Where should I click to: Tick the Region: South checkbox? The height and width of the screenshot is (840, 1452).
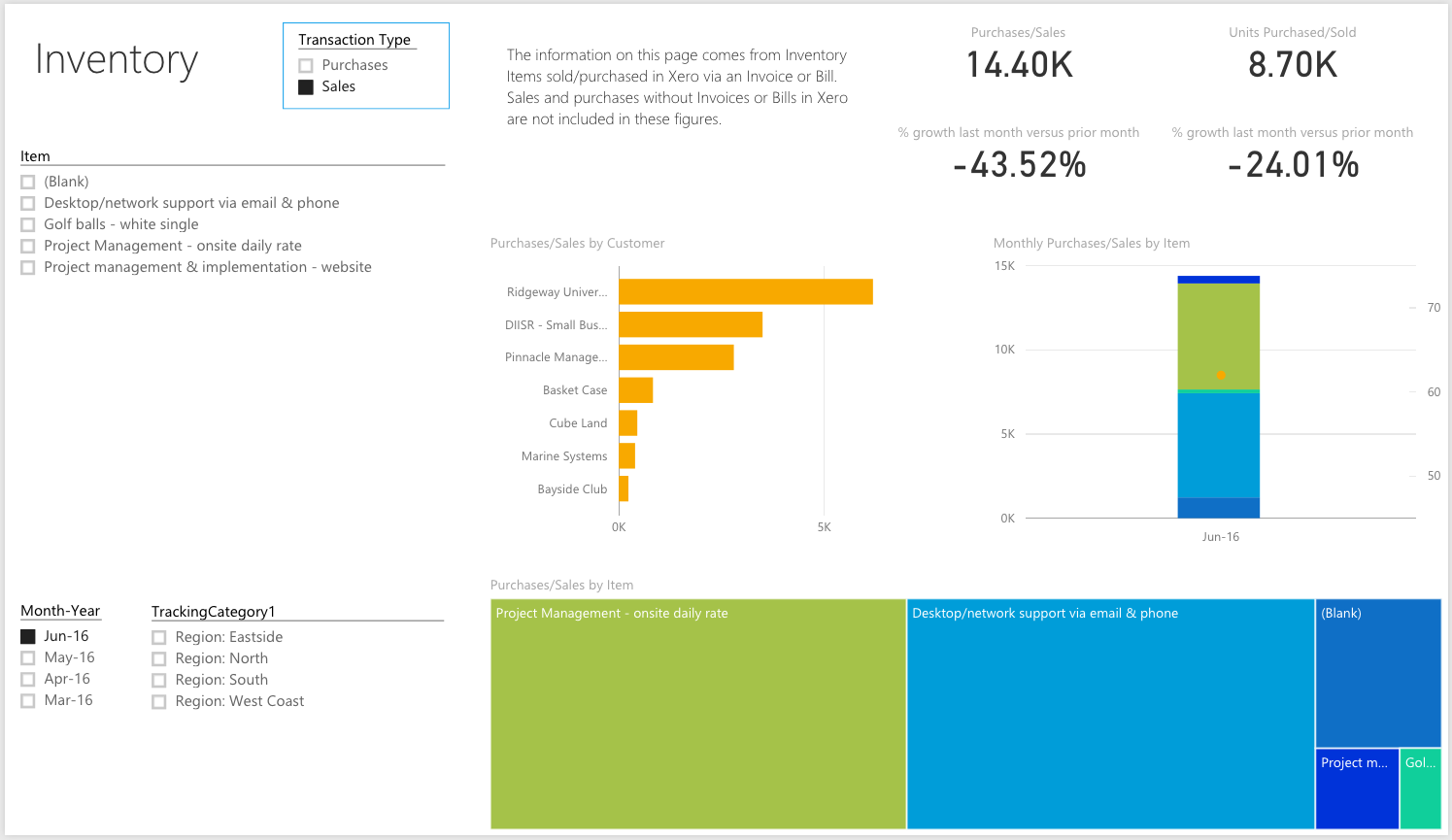coord(159,680)
